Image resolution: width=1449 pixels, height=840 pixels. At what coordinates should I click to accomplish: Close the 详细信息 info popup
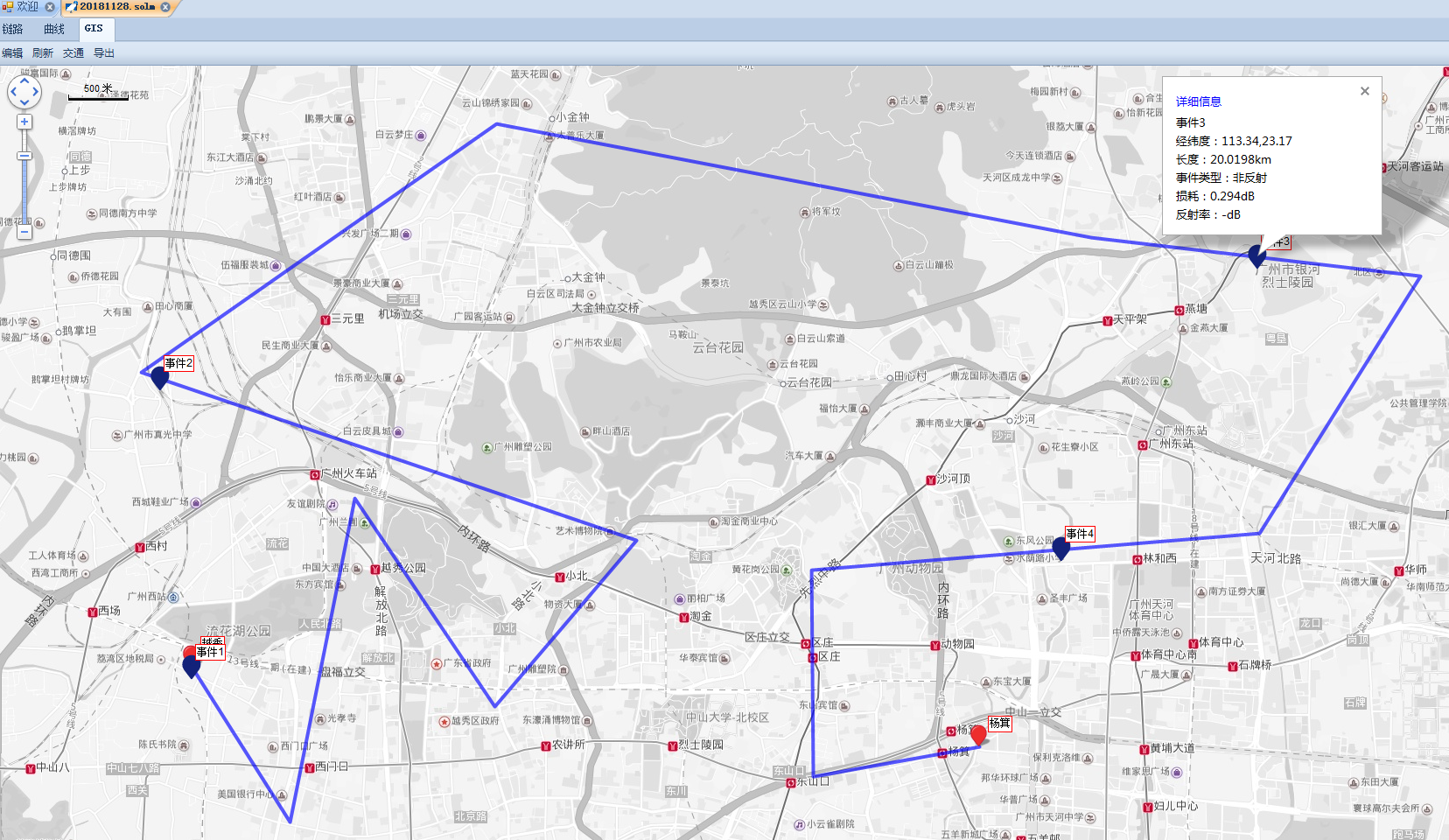(x=1364, y=91)
